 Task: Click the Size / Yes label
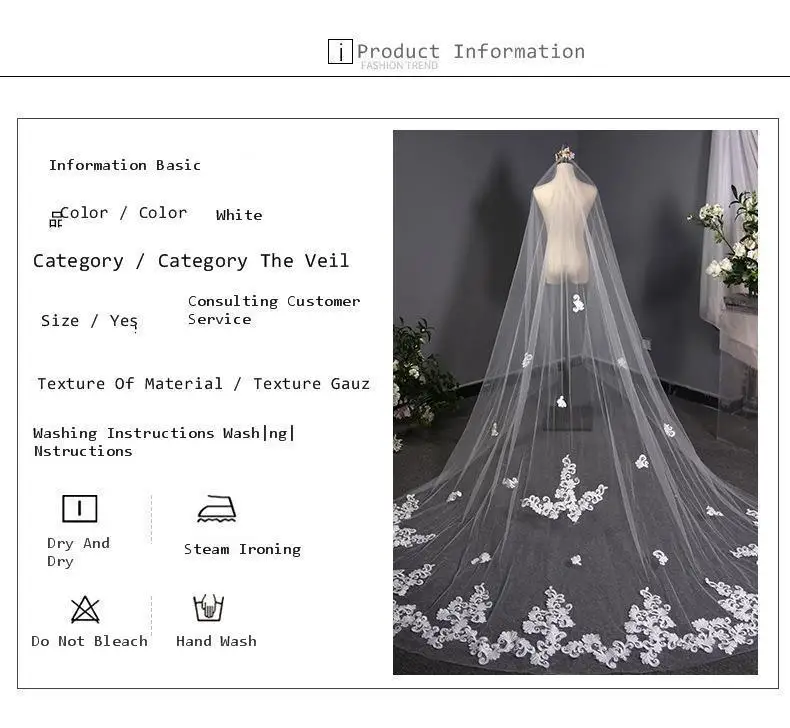[x=89, y=321]
